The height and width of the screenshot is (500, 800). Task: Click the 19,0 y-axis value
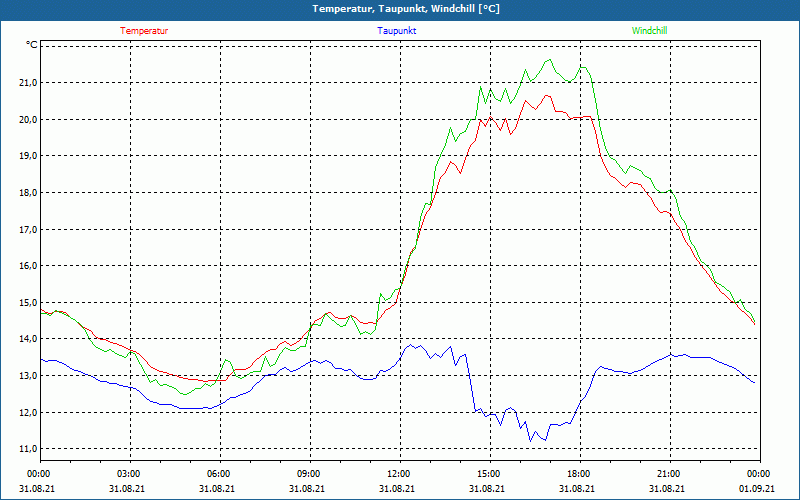tap(29, 156)
